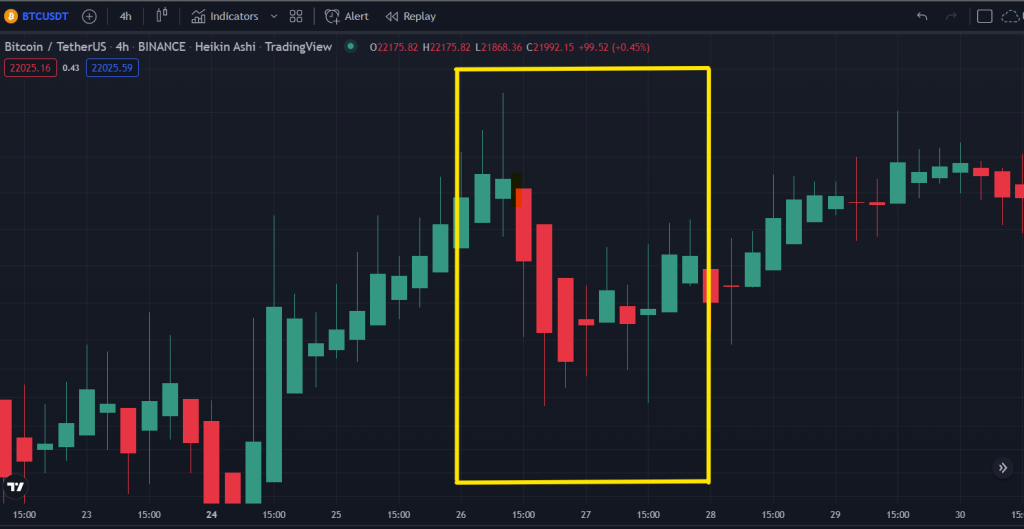Redo the chart action
The width and height of the screenshot is (1024, 529).
(951, 16)
